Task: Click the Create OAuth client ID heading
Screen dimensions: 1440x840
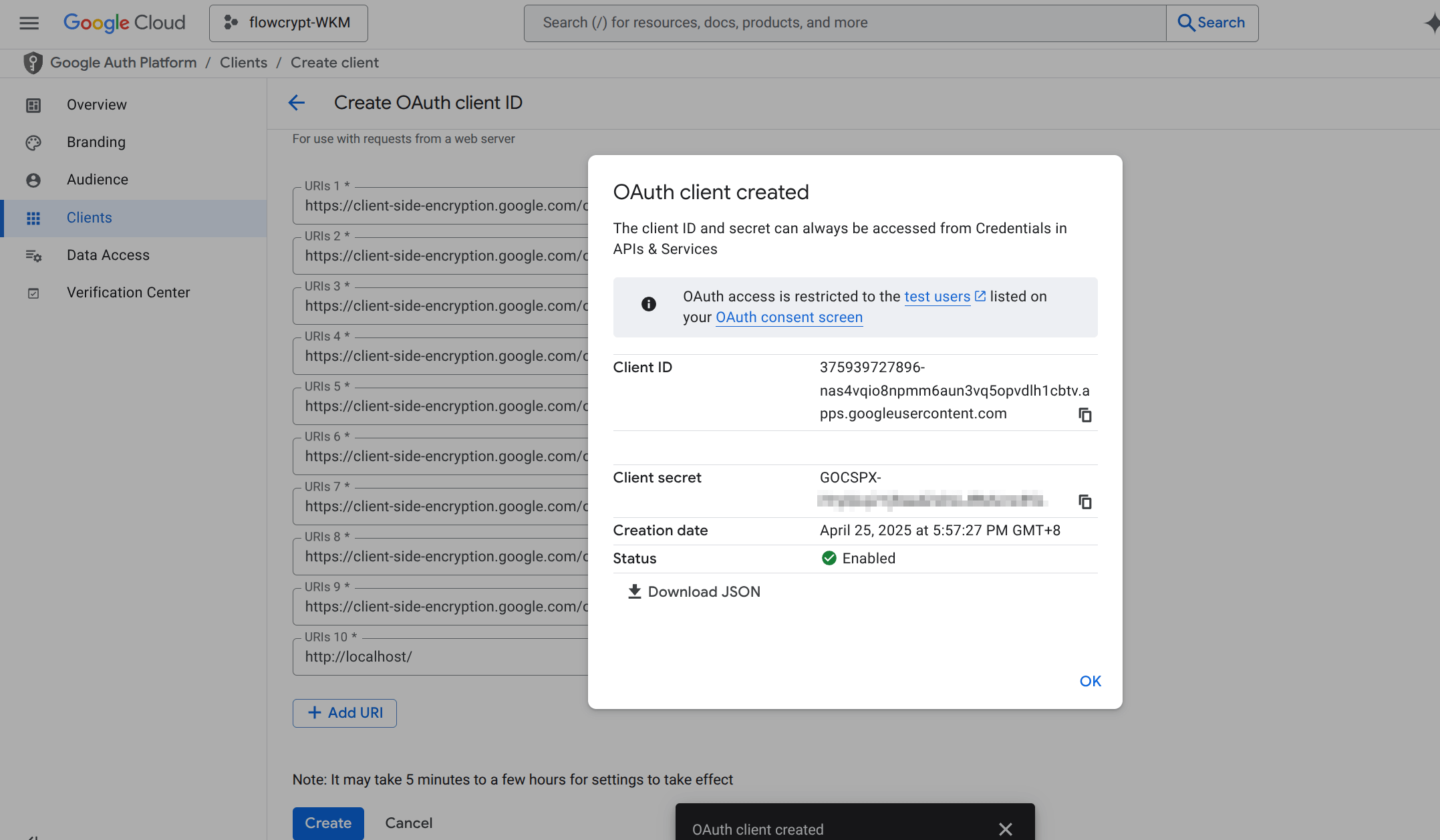Action: point(428,103)
